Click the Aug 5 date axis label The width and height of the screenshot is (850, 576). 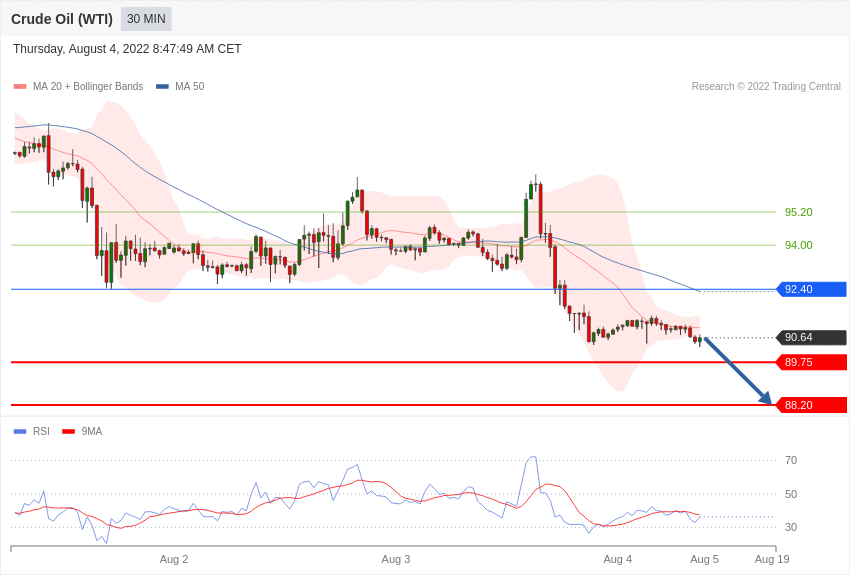pos(704,559)
